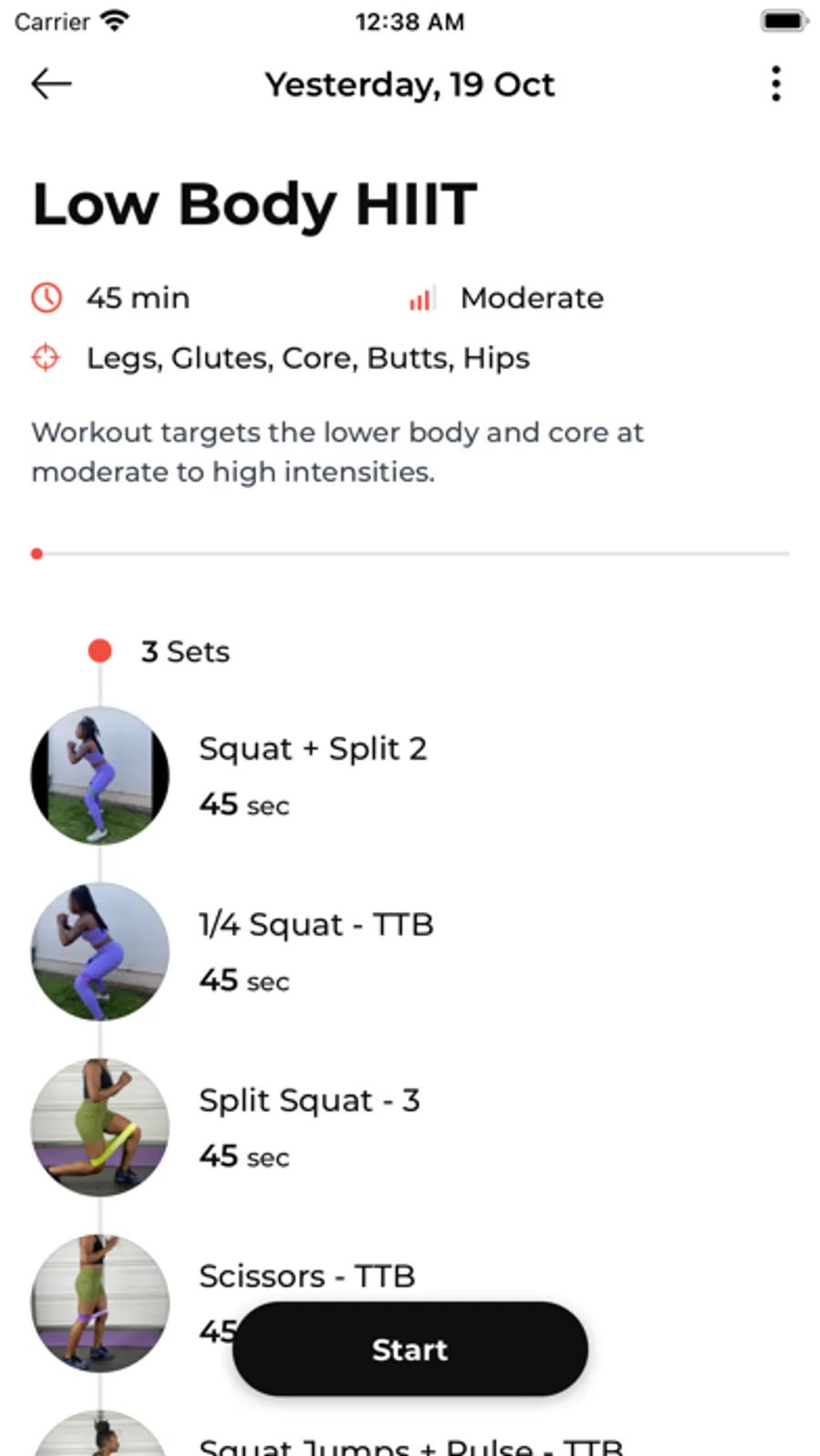820x1456 pixels.
Task: Click the red workout progress slider dot
Action: pyautogui.click(x=36, y=553)
